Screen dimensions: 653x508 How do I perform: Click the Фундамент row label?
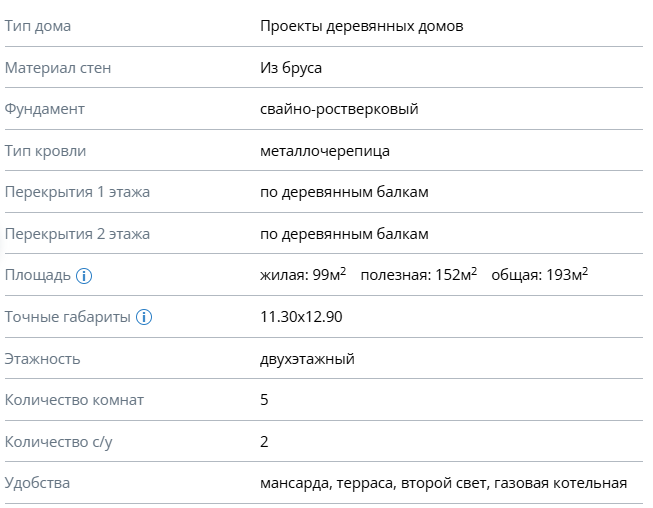pos(45,109)
